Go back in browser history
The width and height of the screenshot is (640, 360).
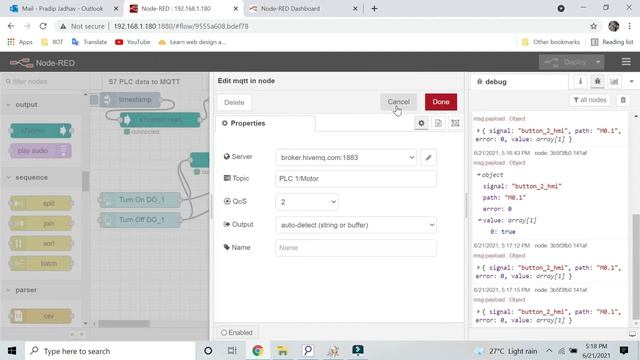click(x=11, y=26)
